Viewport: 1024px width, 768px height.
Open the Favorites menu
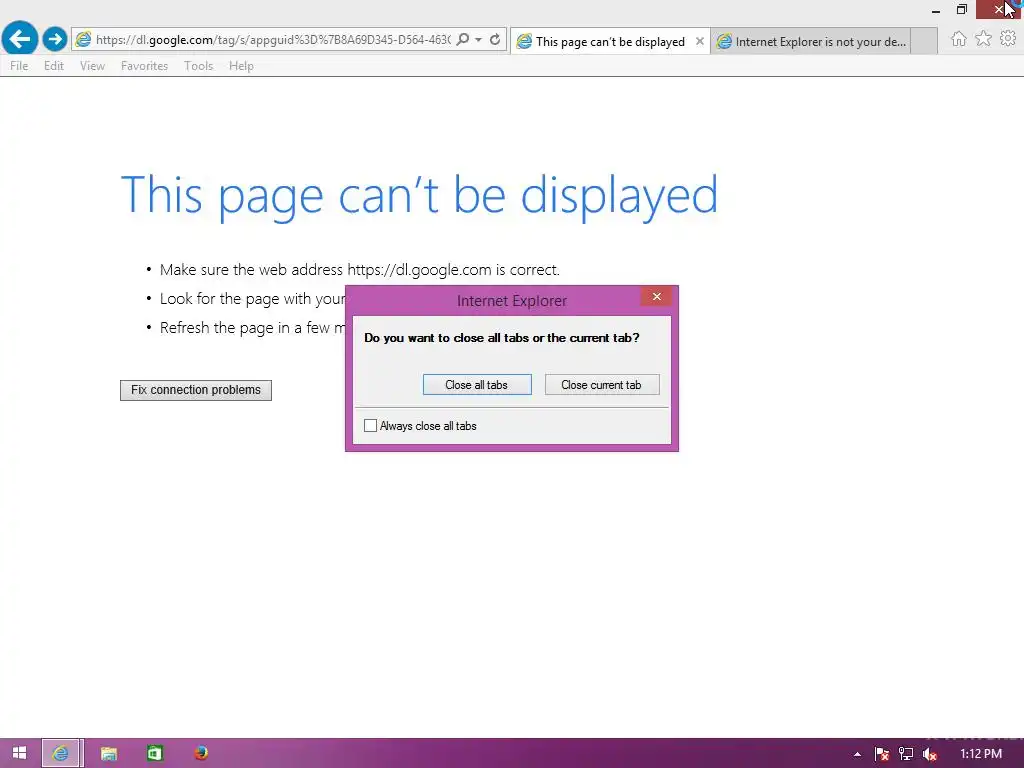tap(144, 66)
